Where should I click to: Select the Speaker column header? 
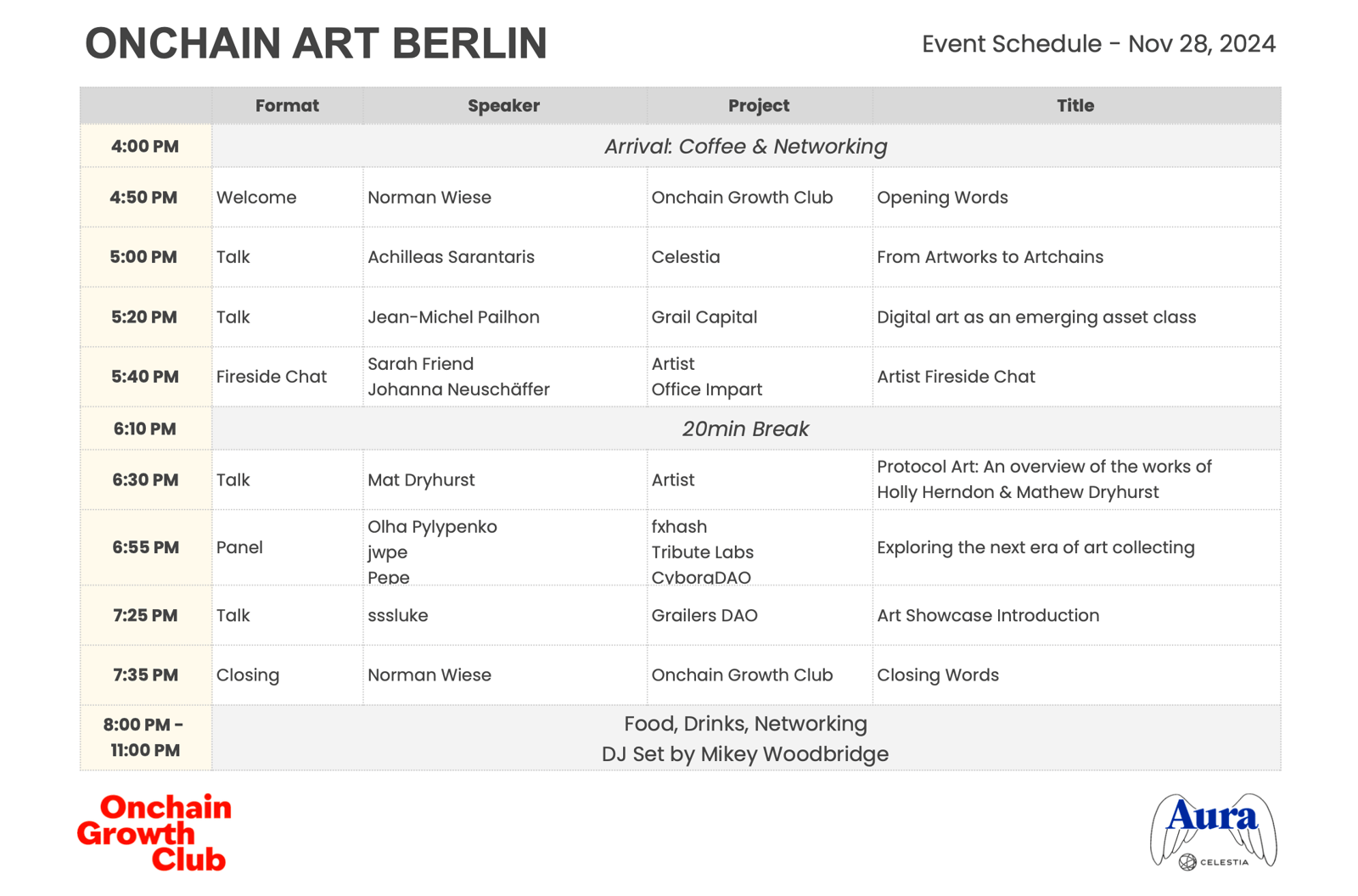[504, 106]
